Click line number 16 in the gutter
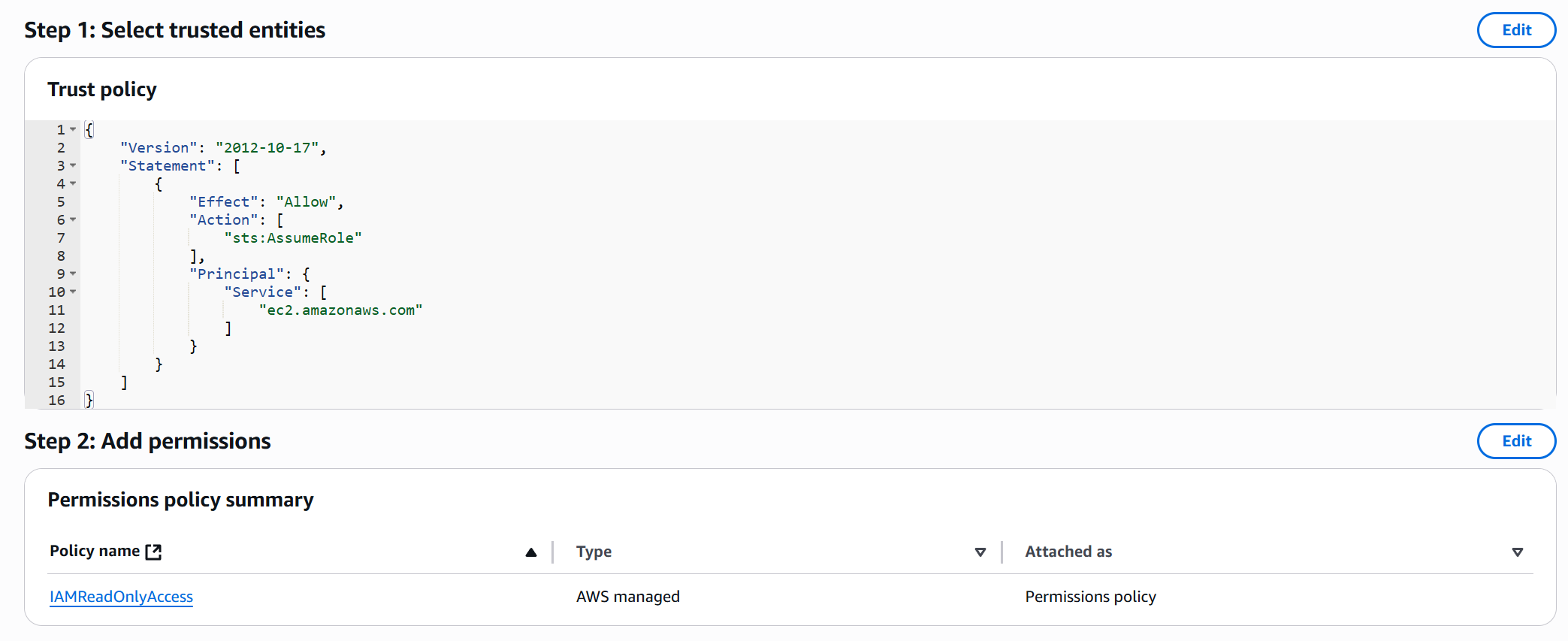 tap(57, 401)
